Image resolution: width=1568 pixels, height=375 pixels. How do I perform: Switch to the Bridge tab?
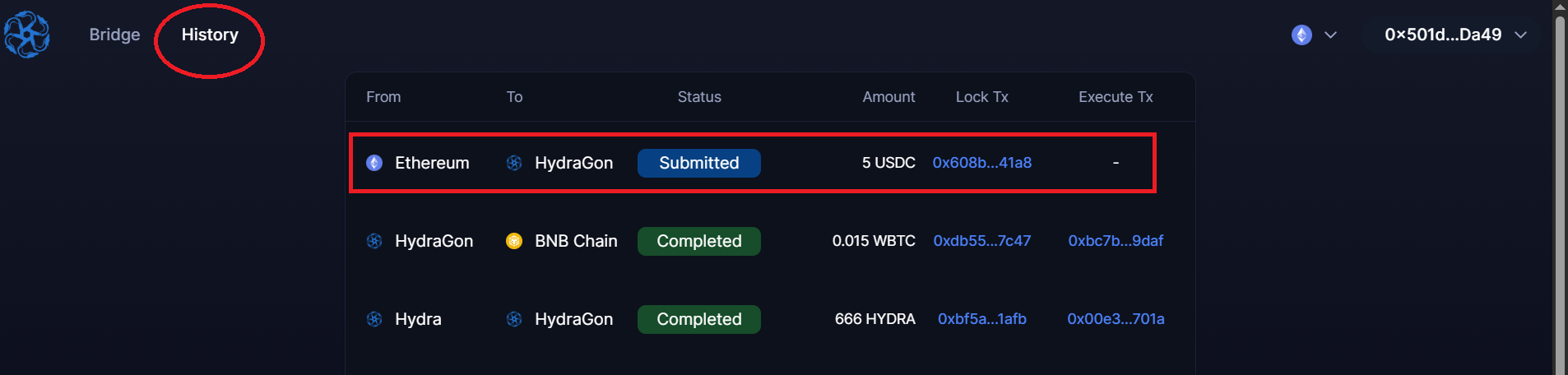pos(114,35)
